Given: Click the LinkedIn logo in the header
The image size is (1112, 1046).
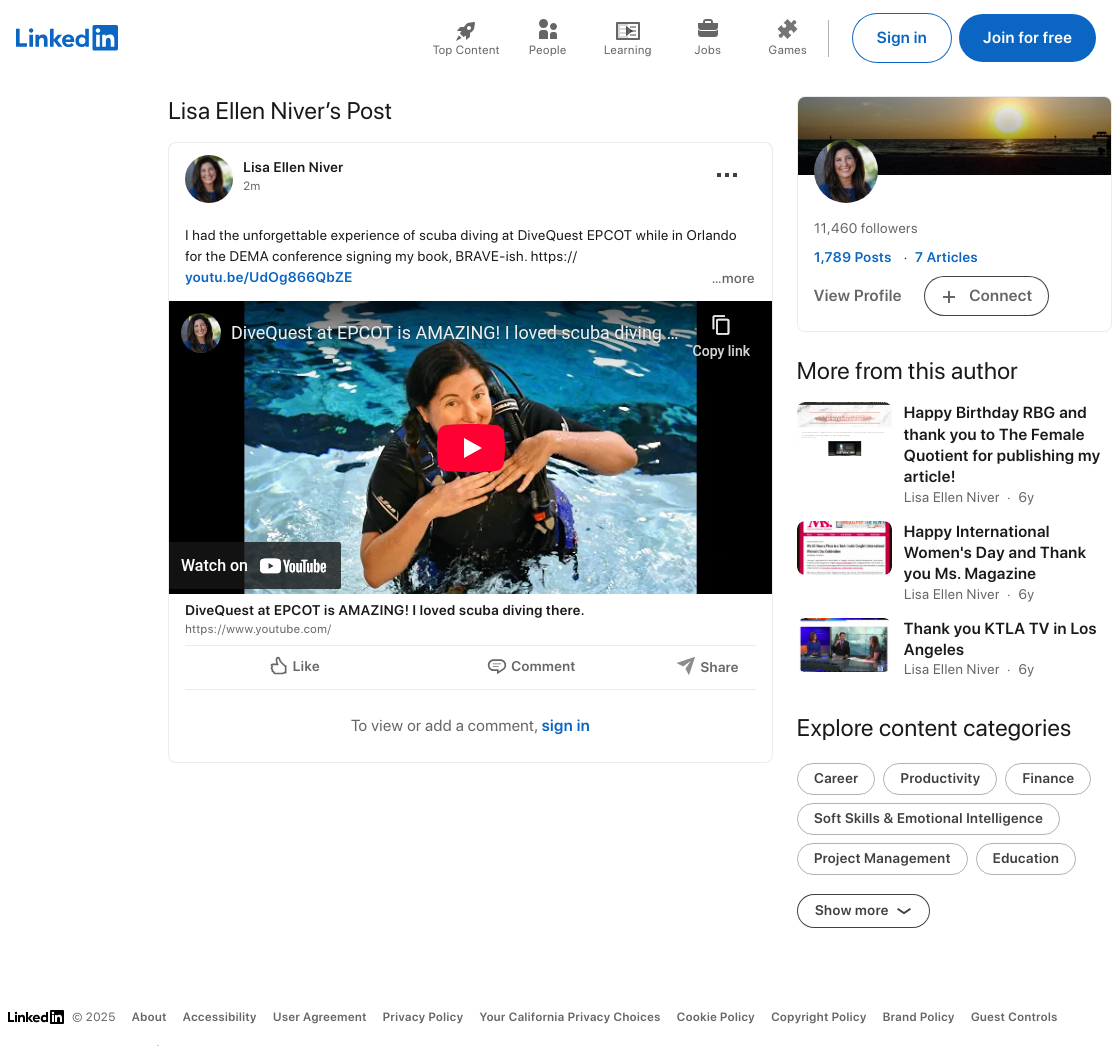Looking at the screenshot, I should (x=67, y=38).
